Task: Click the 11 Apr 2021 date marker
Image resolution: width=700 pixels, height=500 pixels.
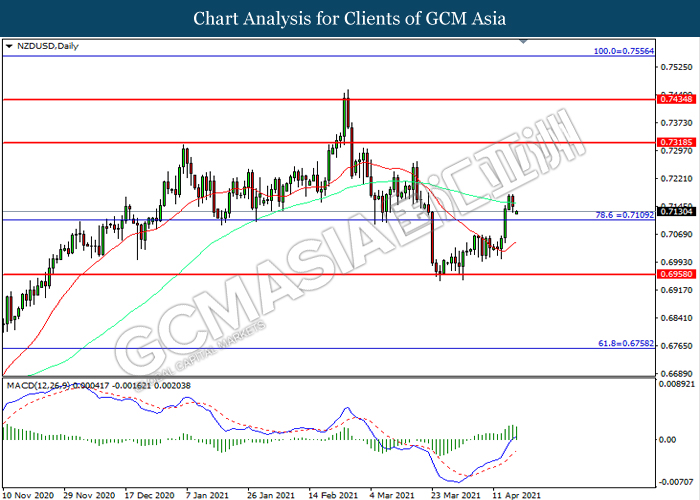Action: coord(516,495)
